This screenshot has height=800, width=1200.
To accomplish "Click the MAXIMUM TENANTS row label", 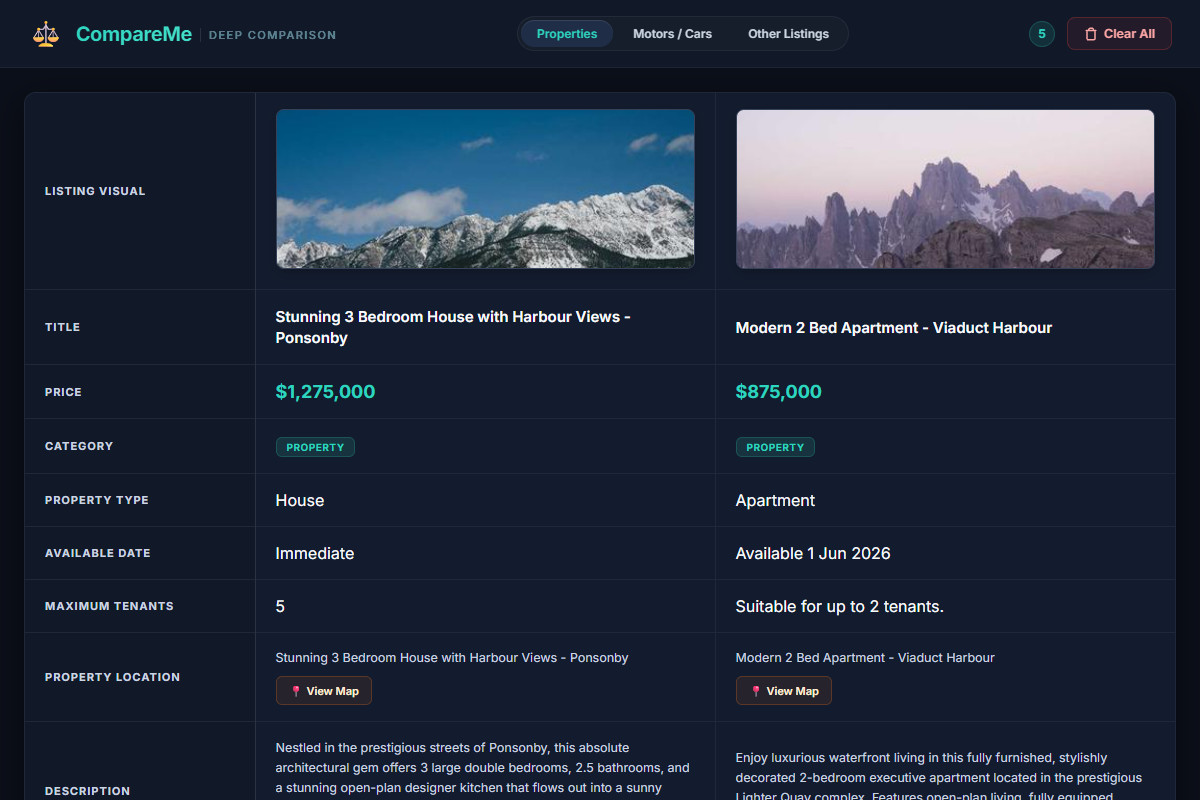I will click(x=109, y=606).
